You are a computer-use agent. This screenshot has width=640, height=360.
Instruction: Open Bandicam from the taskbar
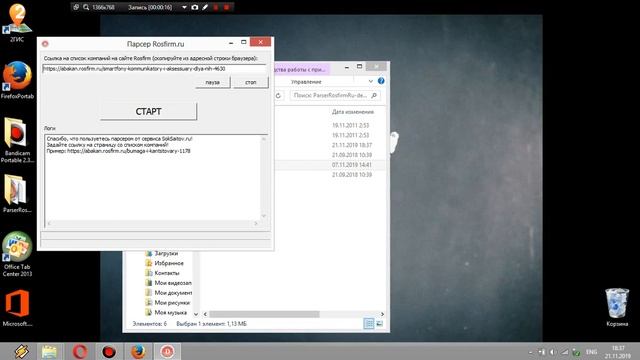[x=109, y=351]
